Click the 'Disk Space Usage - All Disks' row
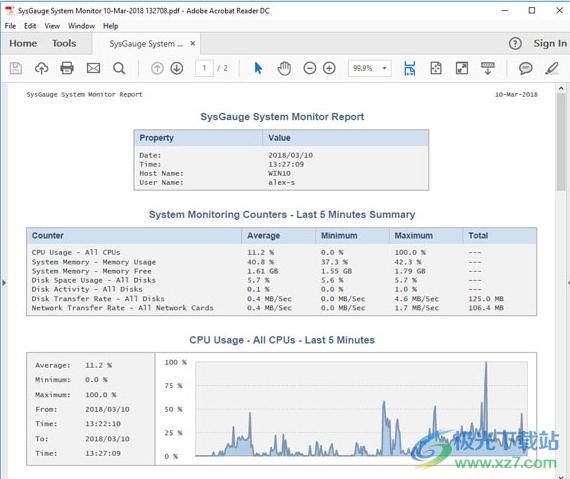 click(281, 280)
